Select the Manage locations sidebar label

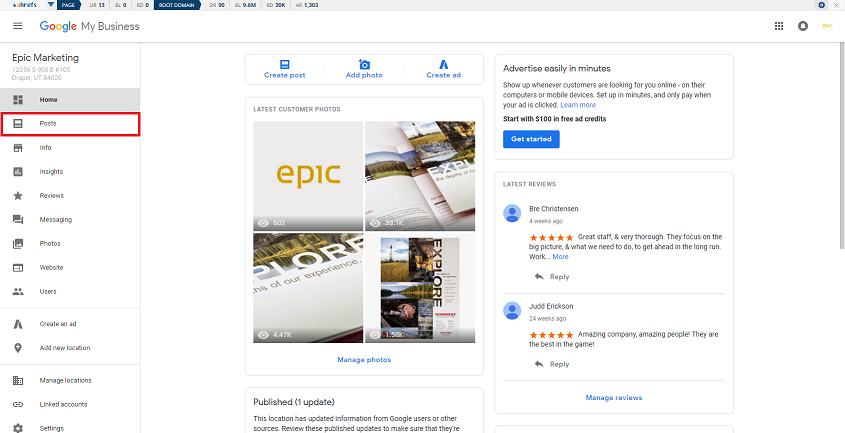[65, 381]
